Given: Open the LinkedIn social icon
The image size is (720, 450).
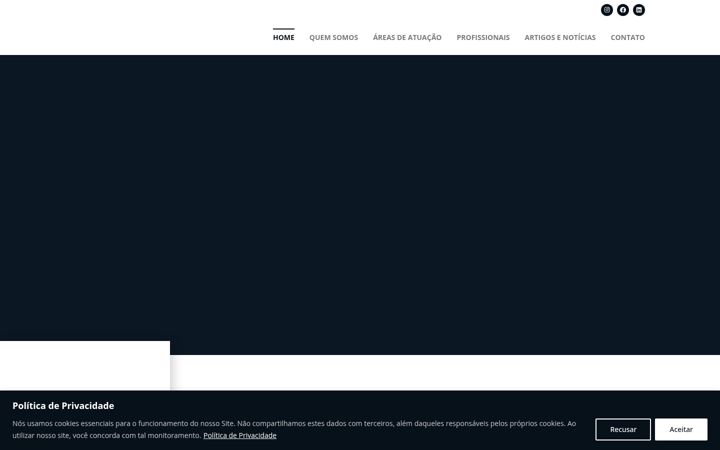Looking at the screenshot, I should pos(639,10).
